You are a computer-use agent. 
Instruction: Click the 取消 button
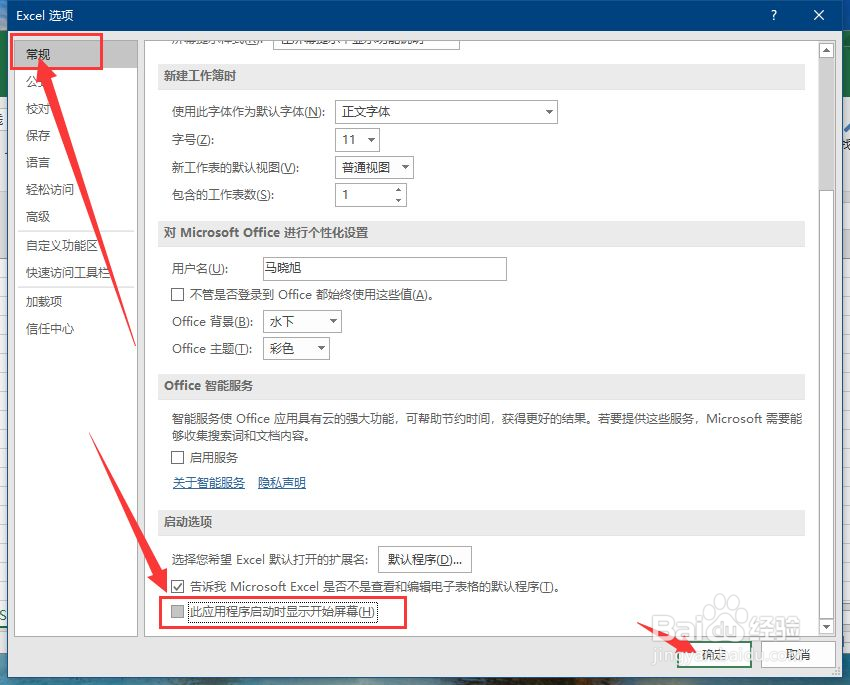tap(798, 655)
